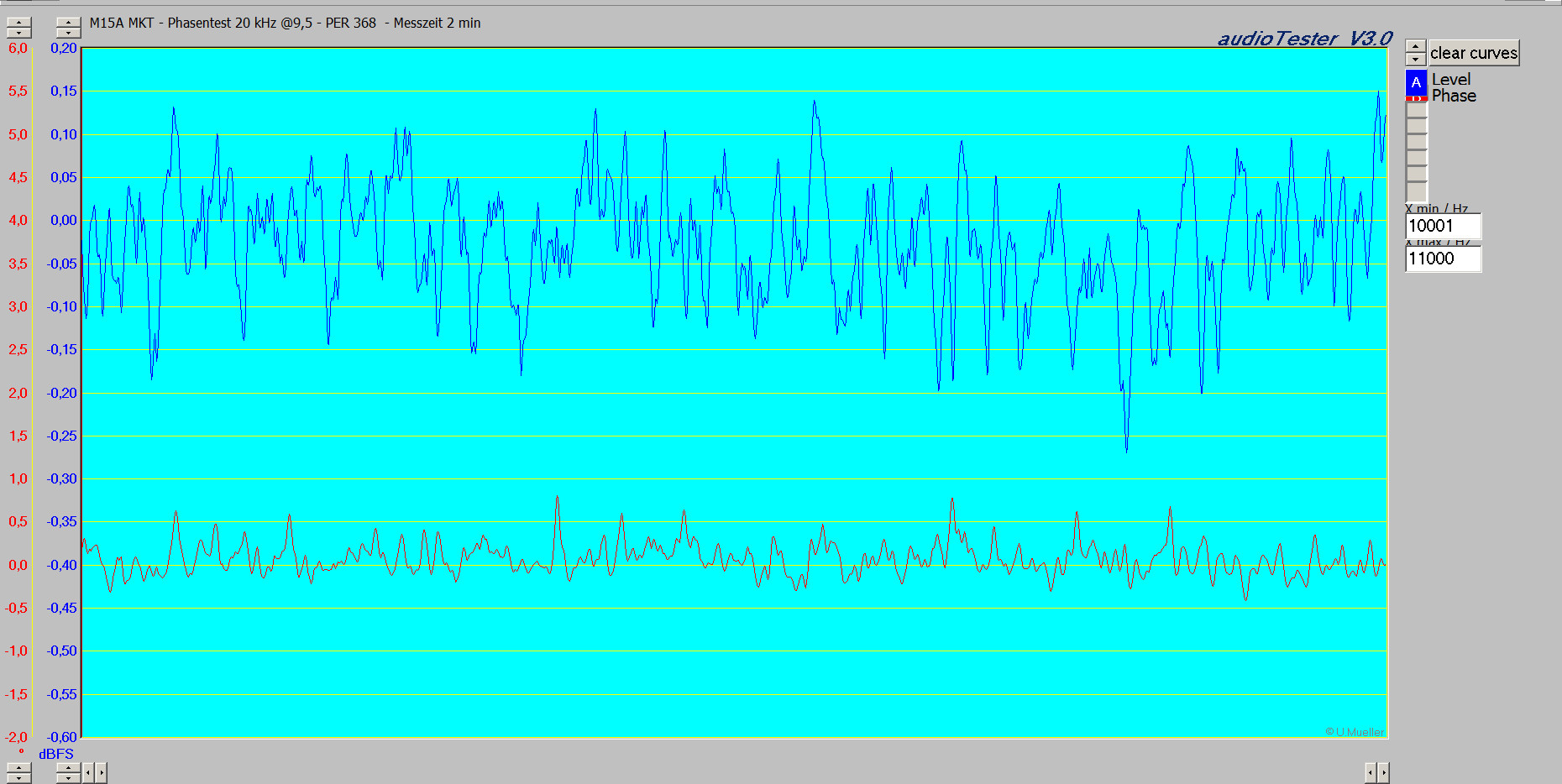
Task: Click down arrow beside clear curves button
Action: click(1416, 60)
